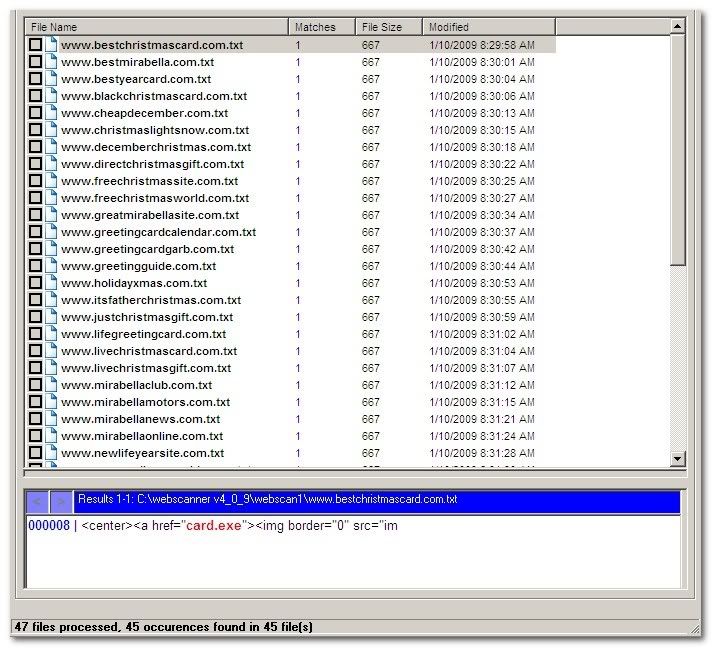Viewport: 712px width, 648px height.
Task: Sort by the Modified column header
Action: click(x=488, y=27)
